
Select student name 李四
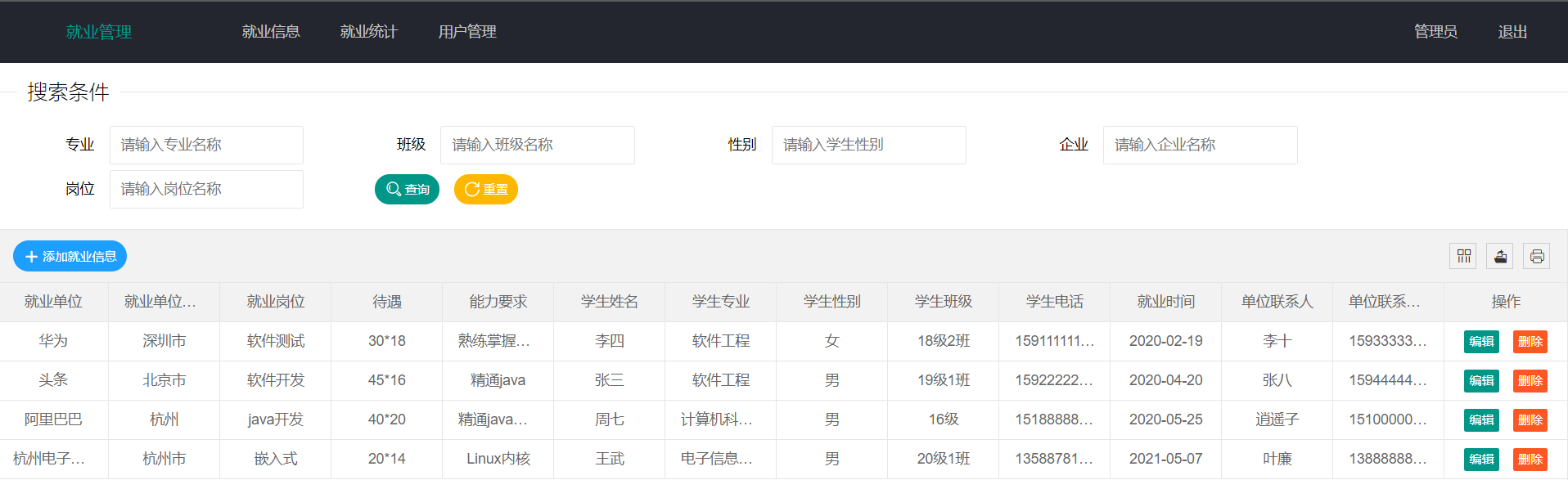point(610,341)
